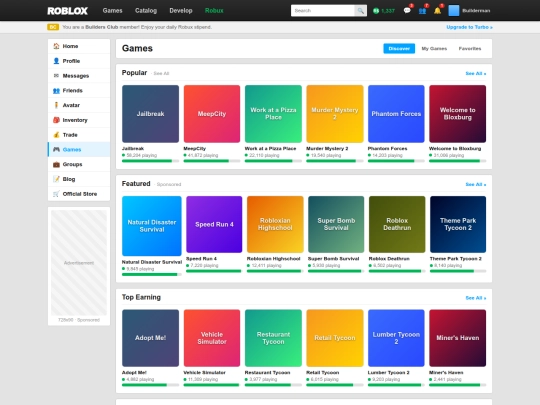The width and height of the screenshot is (540, 405).
Task: Open the Jailbreak game thumbnail
Action: (150, 114)
